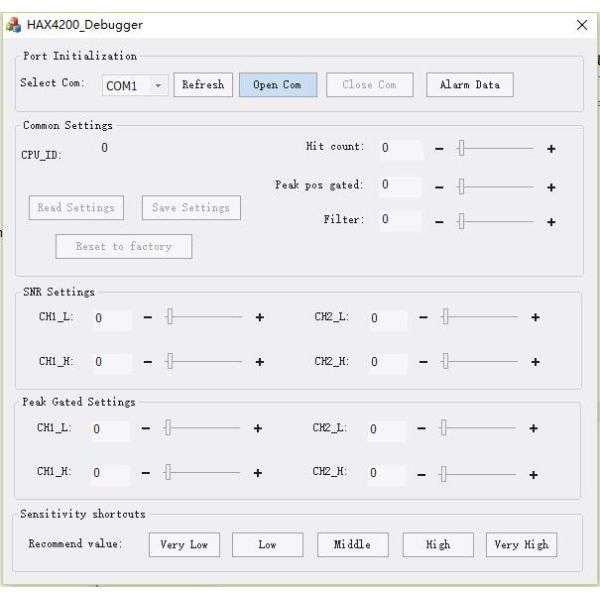Click the minus icon next to Filter
Viewport: 600px width, 600px height.
click(439, 222)
